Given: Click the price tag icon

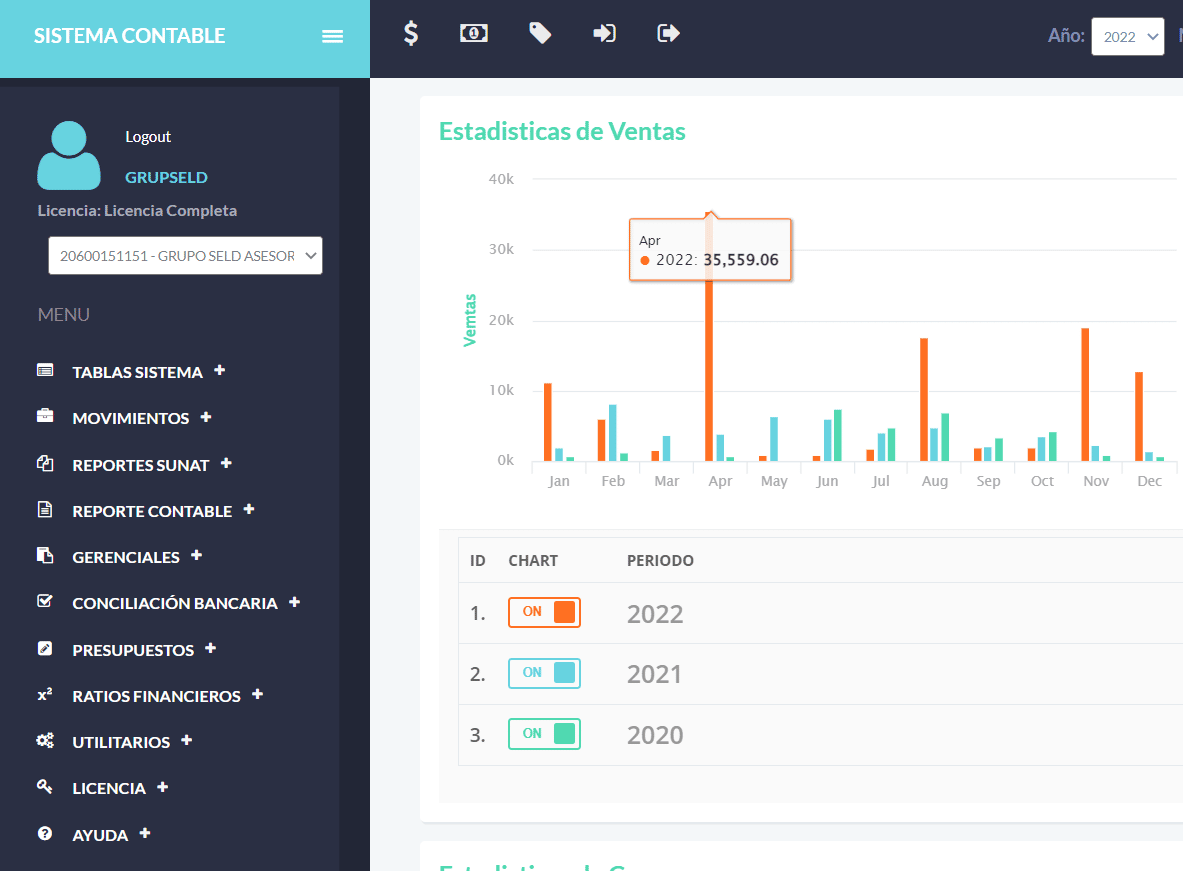Looking at the screenshot, I should click(x=539, y=33).
